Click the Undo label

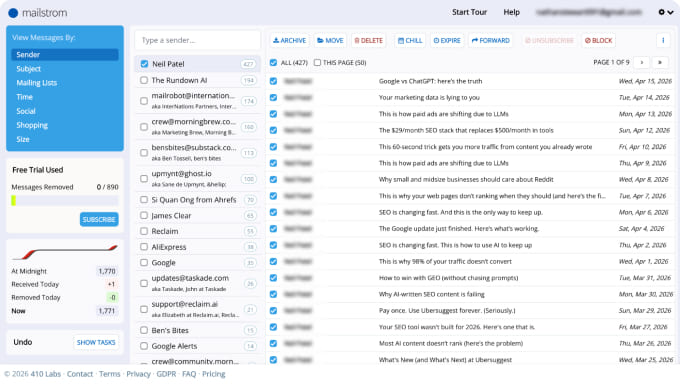23,342
